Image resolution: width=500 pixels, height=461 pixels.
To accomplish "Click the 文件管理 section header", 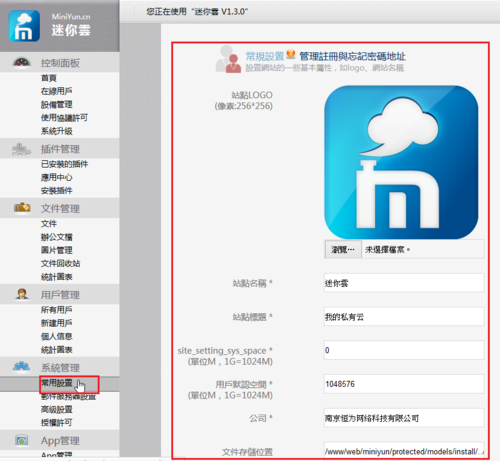I will point(60,208).
